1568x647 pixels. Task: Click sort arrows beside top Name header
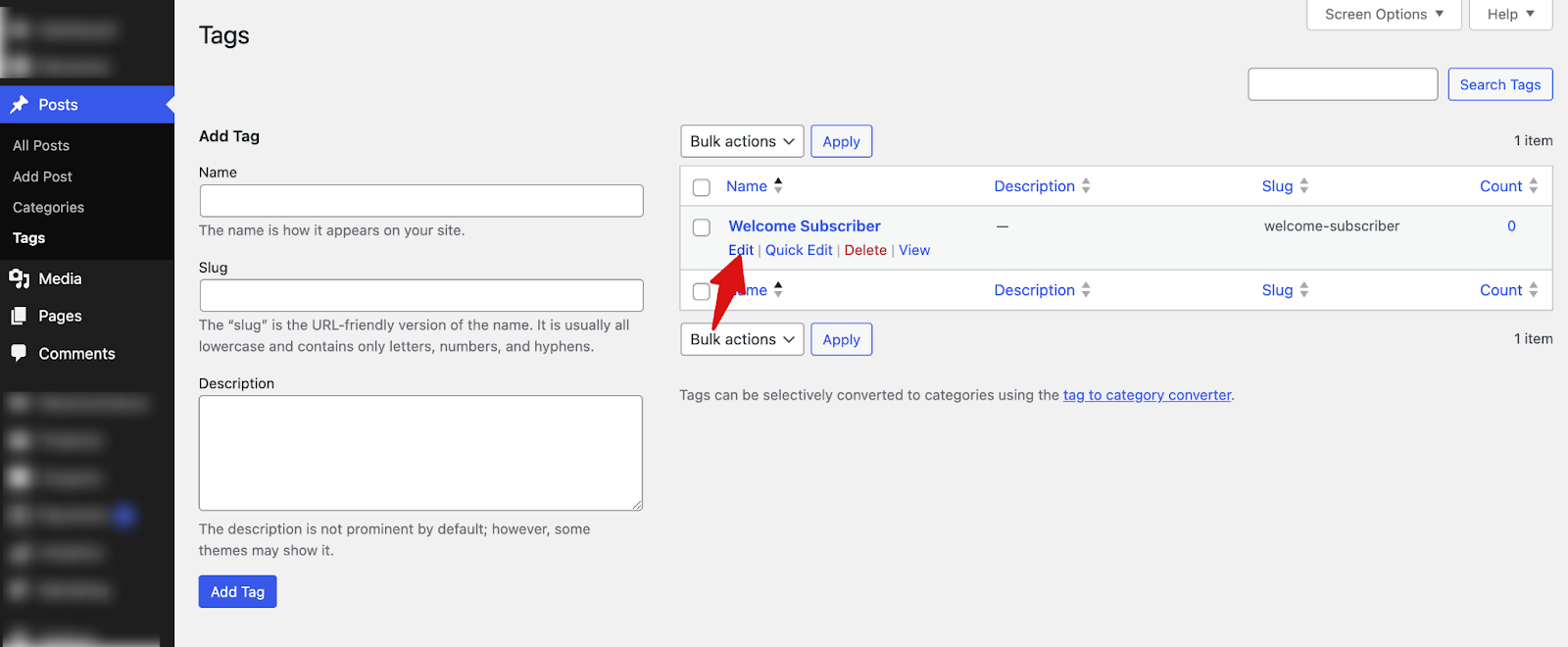point(778,185)
